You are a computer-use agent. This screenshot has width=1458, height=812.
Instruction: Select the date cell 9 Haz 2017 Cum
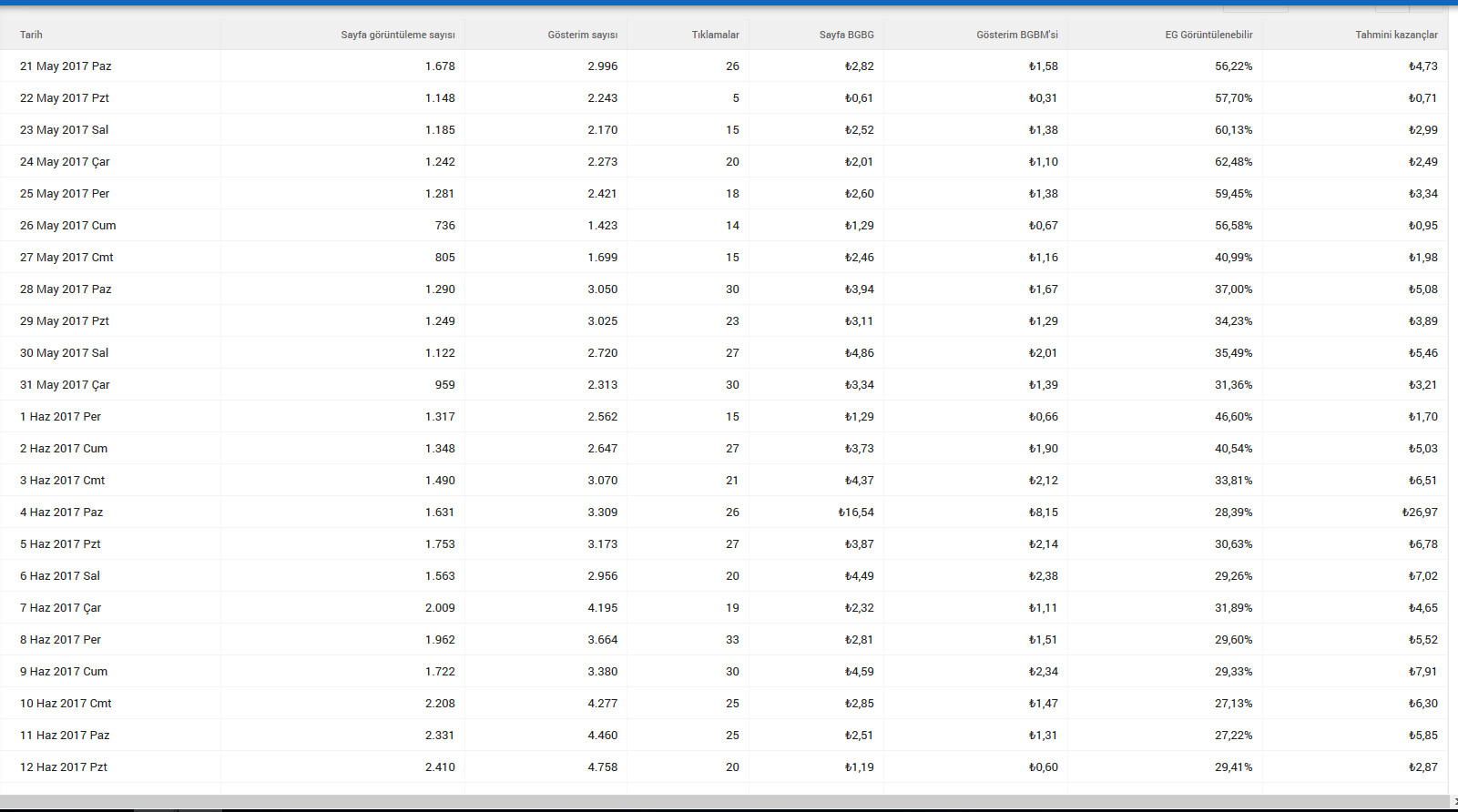click(64, 672)
